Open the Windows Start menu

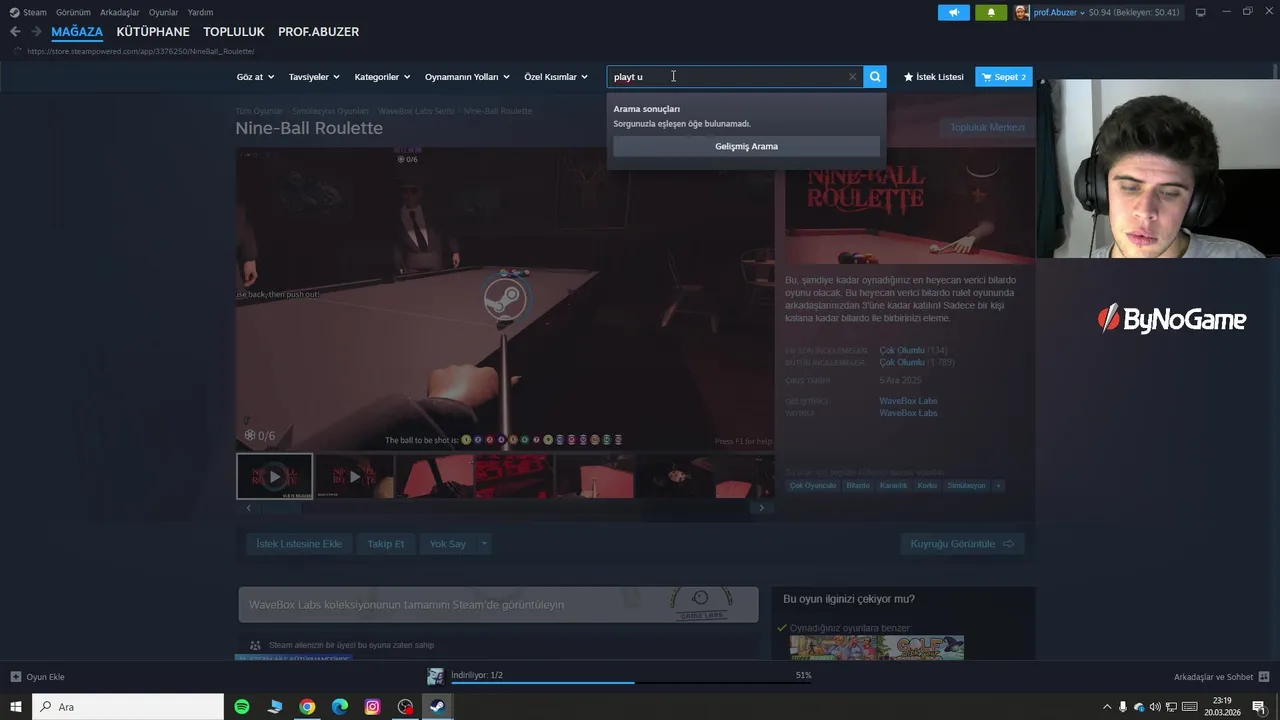click(x=16, y=707)
